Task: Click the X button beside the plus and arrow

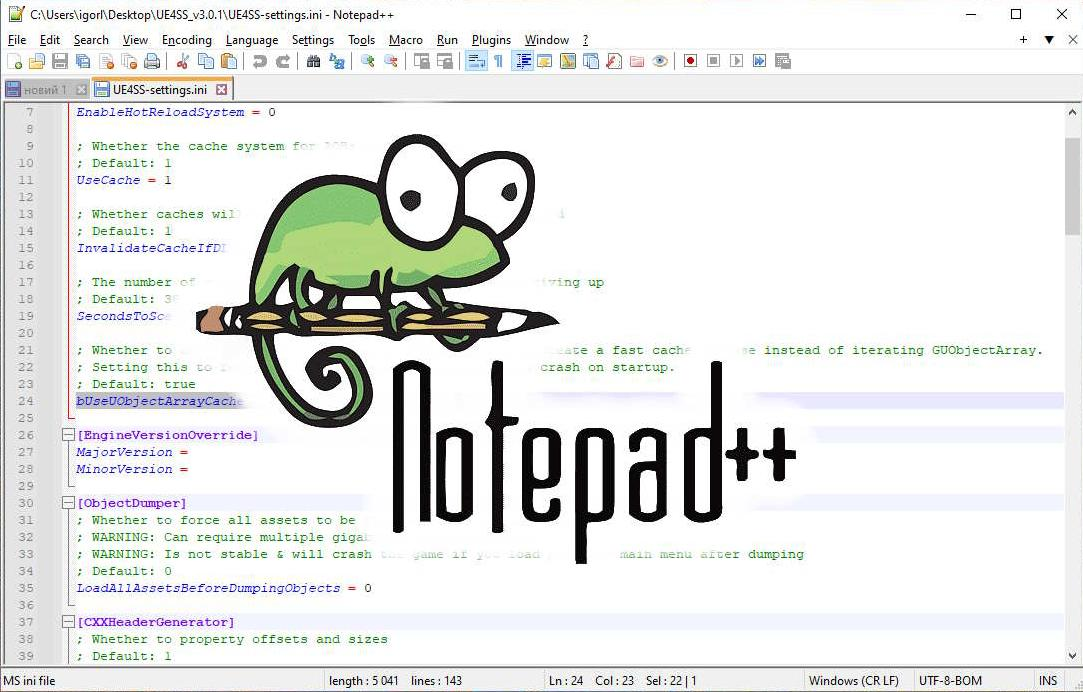Action: click(1073, 40)
